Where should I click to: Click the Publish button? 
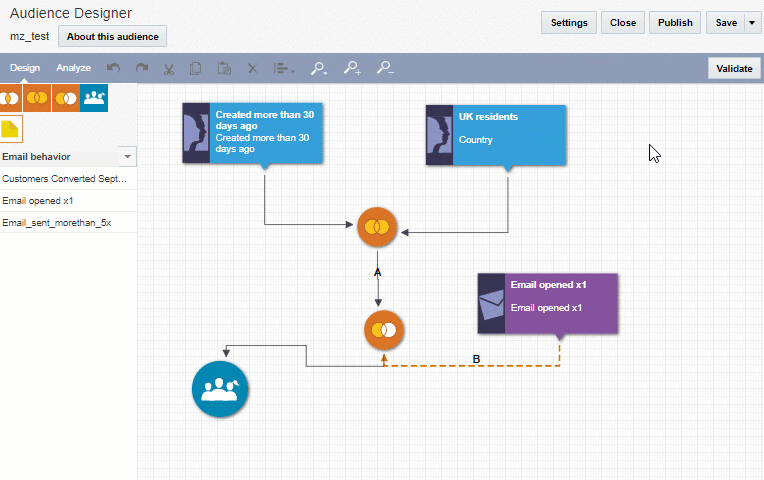click(x=675, y=23)
